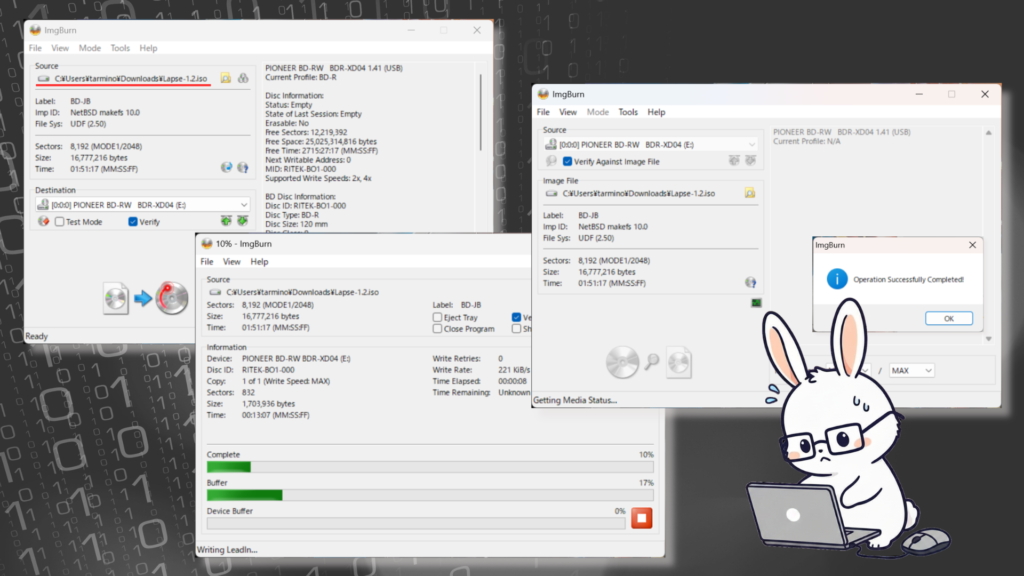
Task: Click ImgBurn app icon in 10% window title
Action: [x=207, y=244]
